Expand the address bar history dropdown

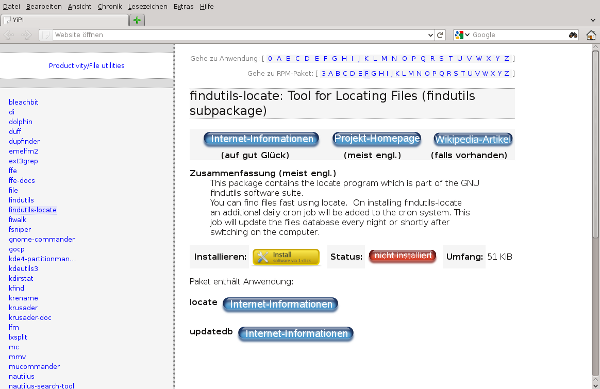pos(430,35)
